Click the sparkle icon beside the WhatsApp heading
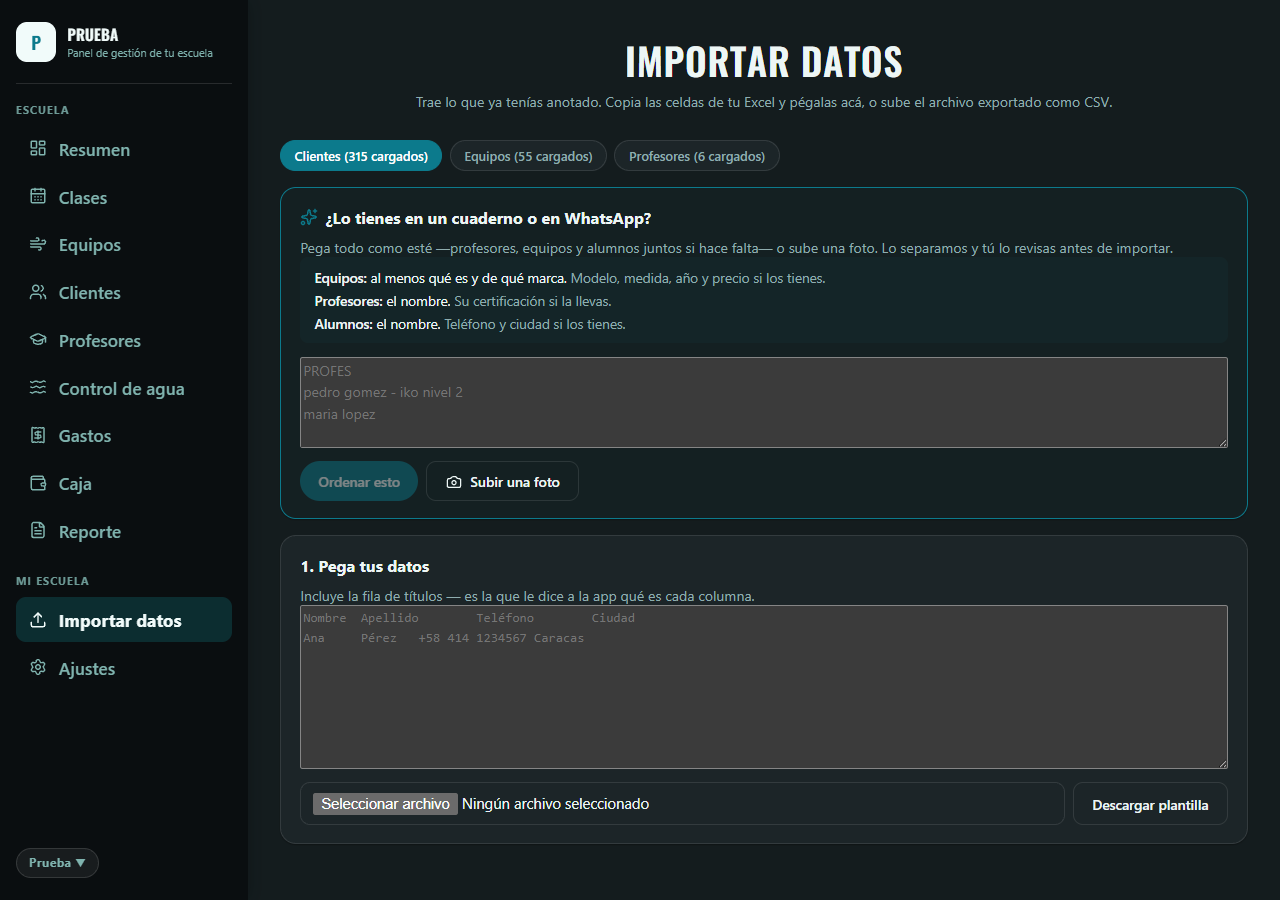 click(x=309, y=218)
